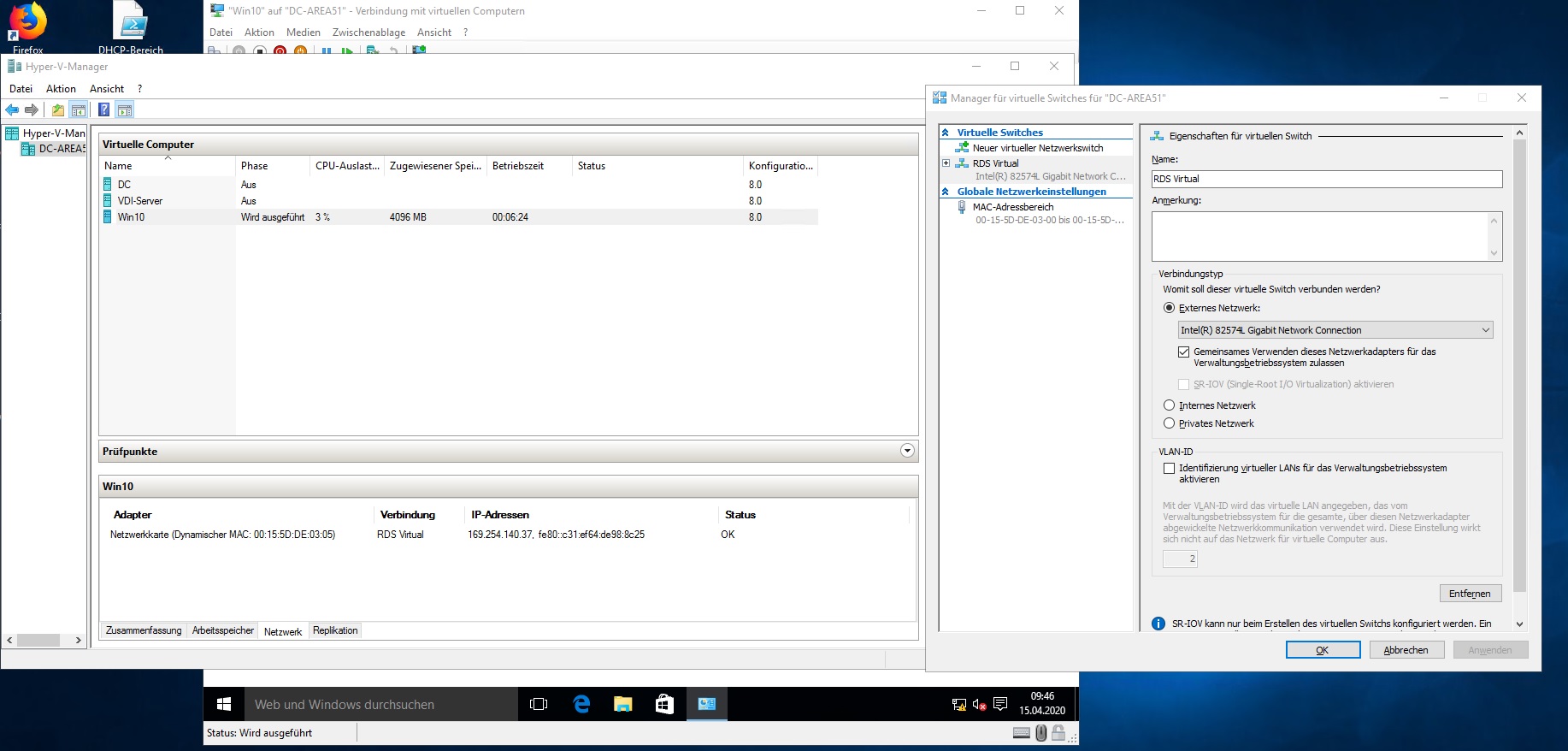Confirm with the OK button
This screenshot has width=1568, height=751.
[x=1323, y=650]
